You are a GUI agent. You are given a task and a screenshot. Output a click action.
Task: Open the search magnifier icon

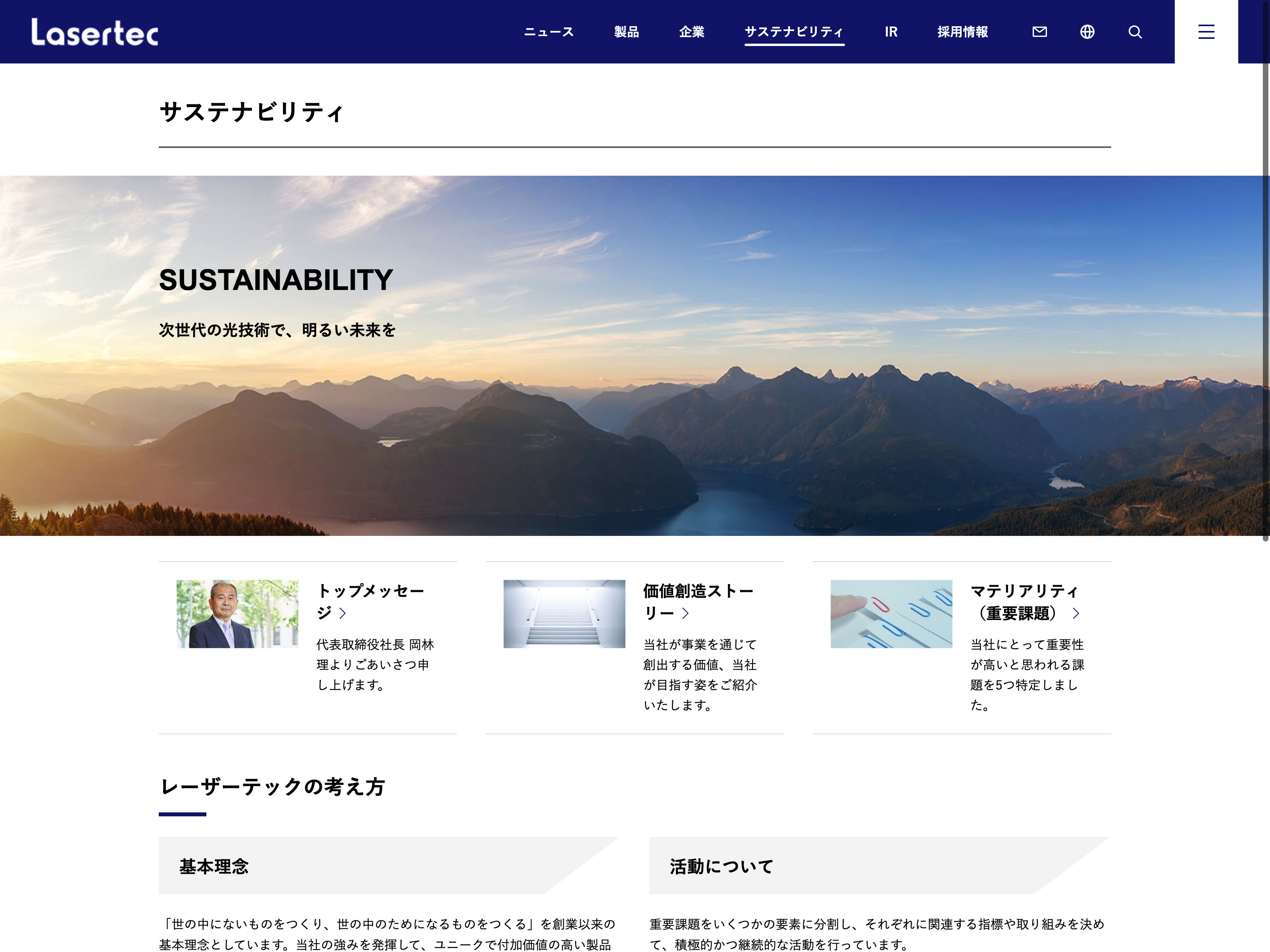[1135, 32]
